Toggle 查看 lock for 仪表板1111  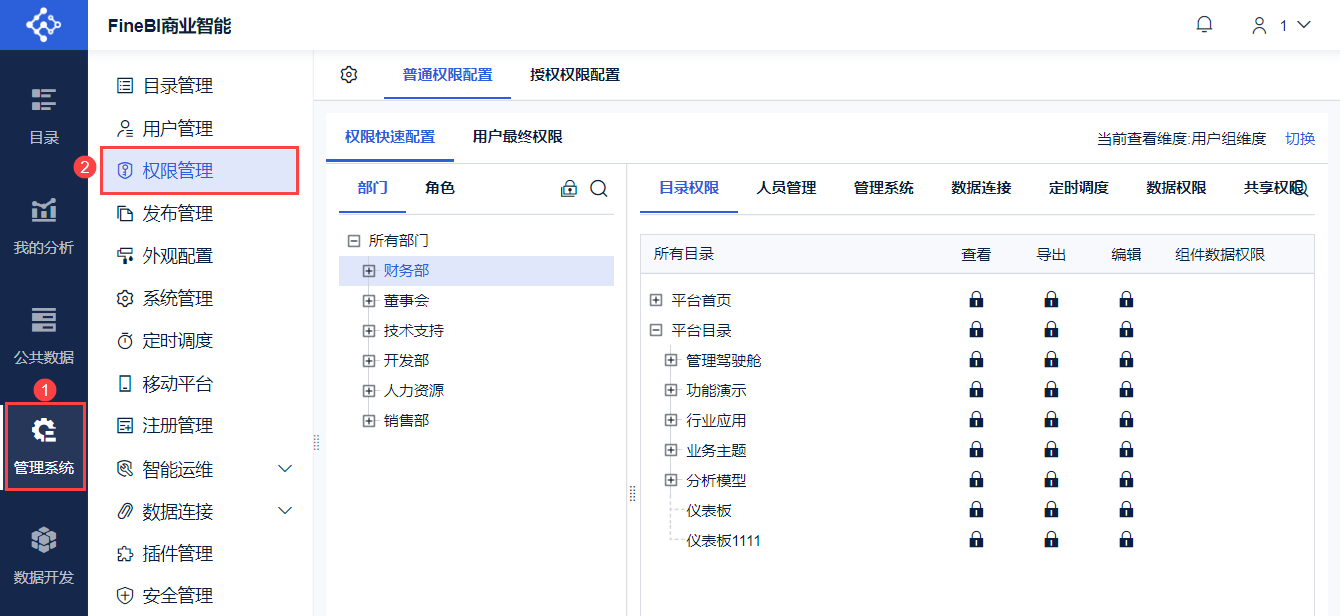tap(976, 539)
